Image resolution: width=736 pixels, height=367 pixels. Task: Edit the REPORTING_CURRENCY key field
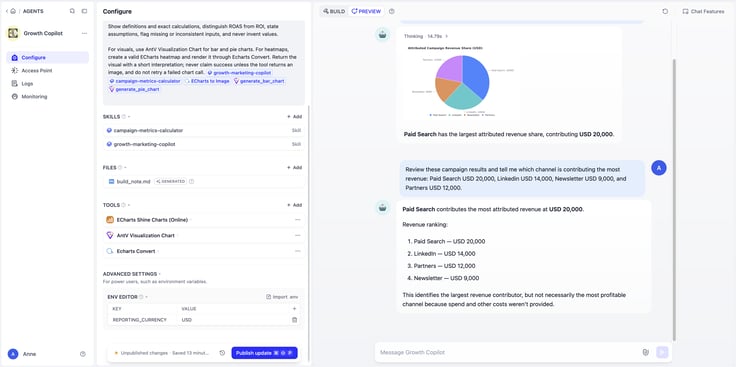click(x=143, y=320)
